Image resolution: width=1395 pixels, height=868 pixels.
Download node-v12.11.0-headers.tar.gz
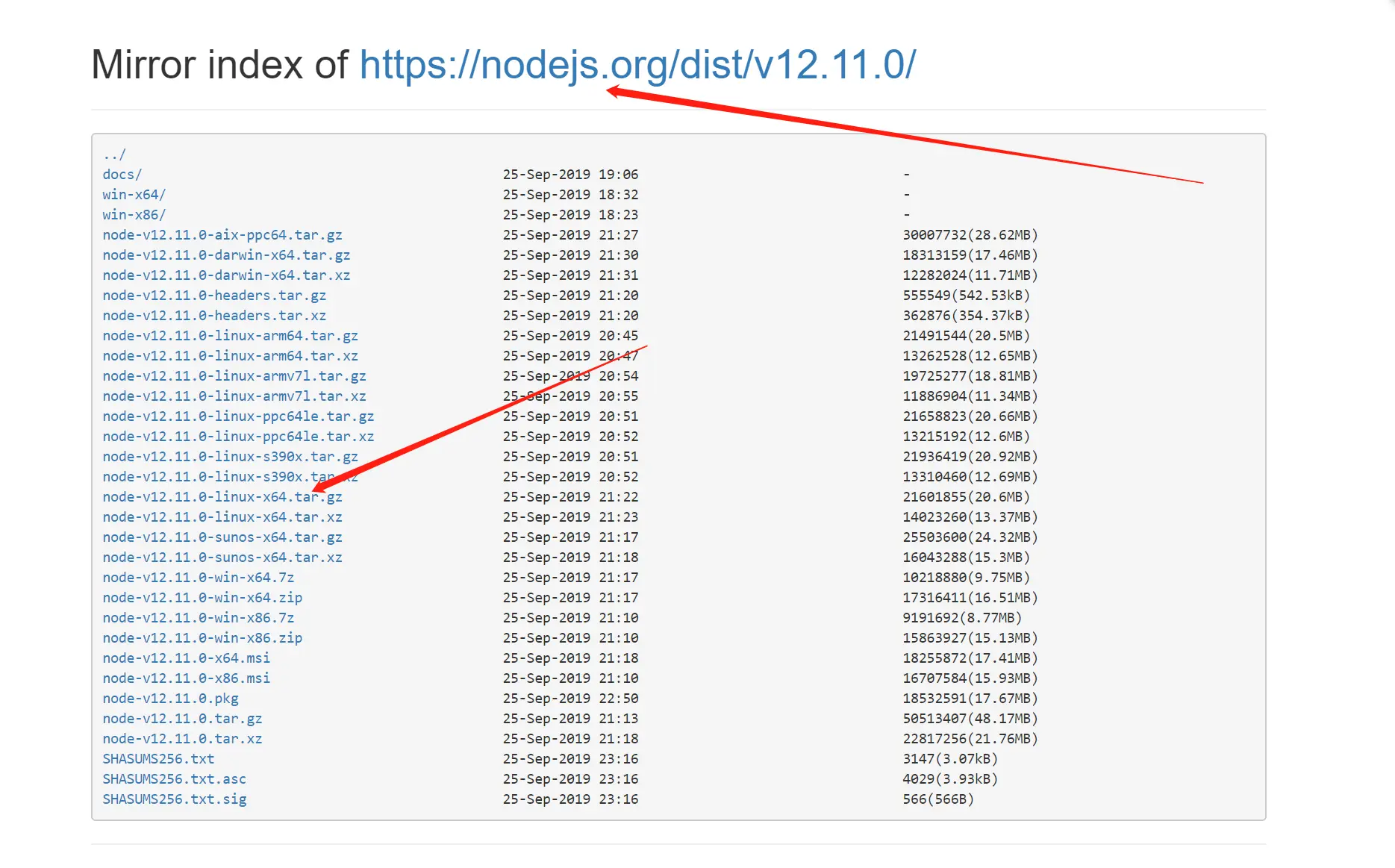click(x=214, y=296)
